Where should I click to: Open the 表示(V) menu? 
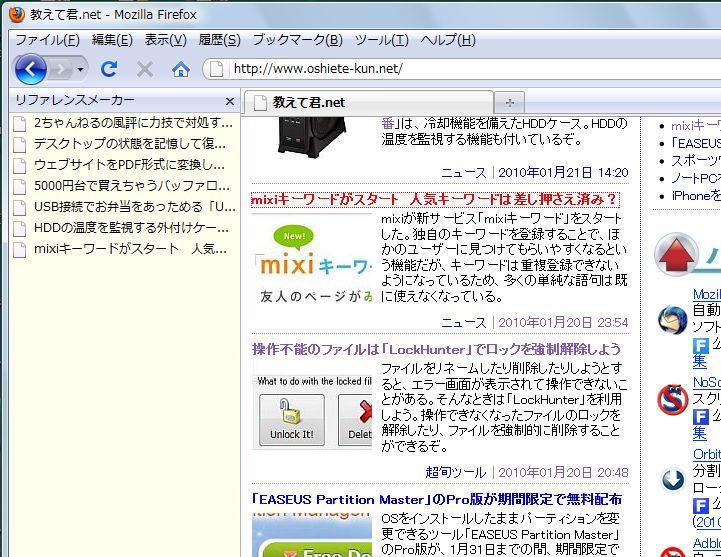(166, 40)
